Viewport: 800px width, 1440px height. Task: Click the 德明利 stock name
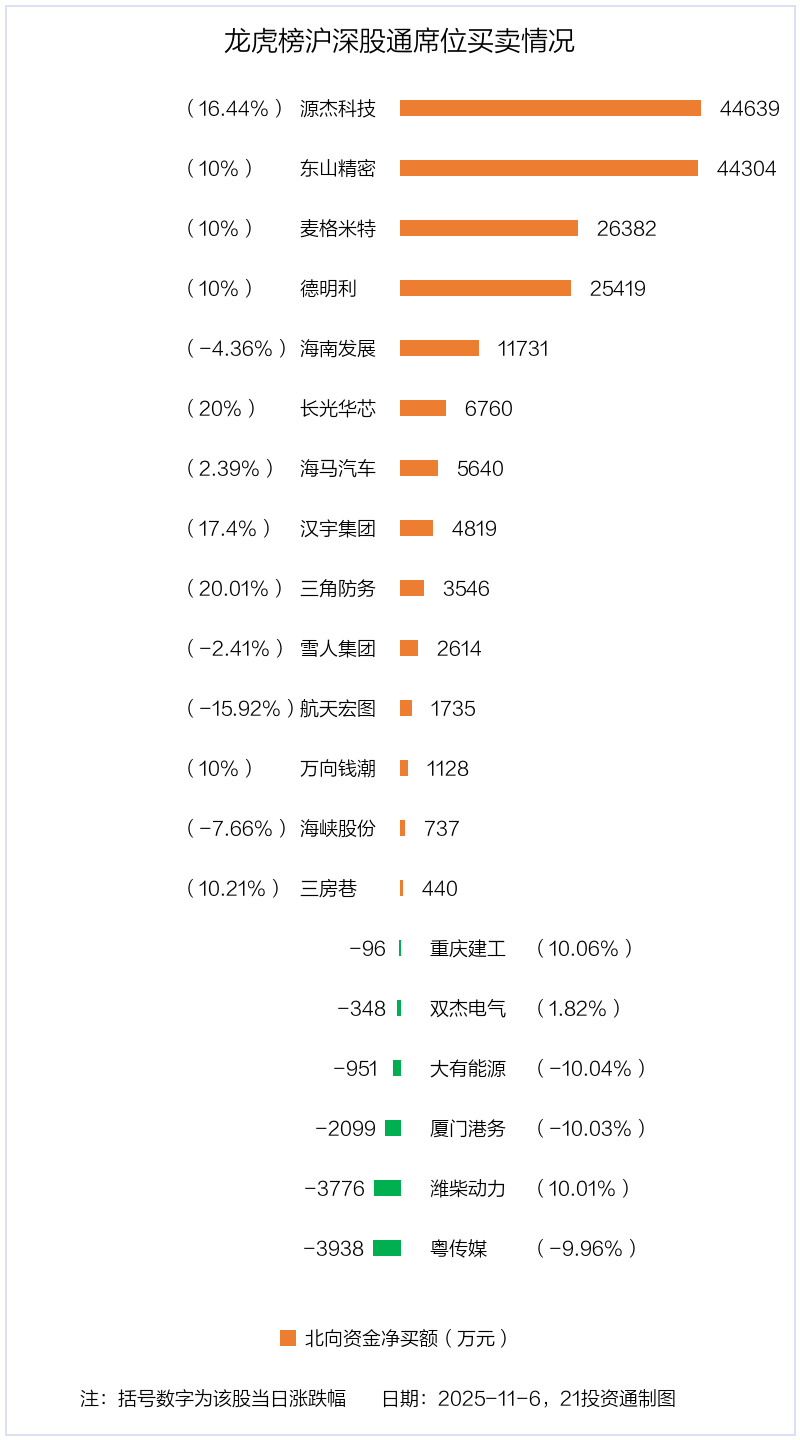click(x=328, y=288)
